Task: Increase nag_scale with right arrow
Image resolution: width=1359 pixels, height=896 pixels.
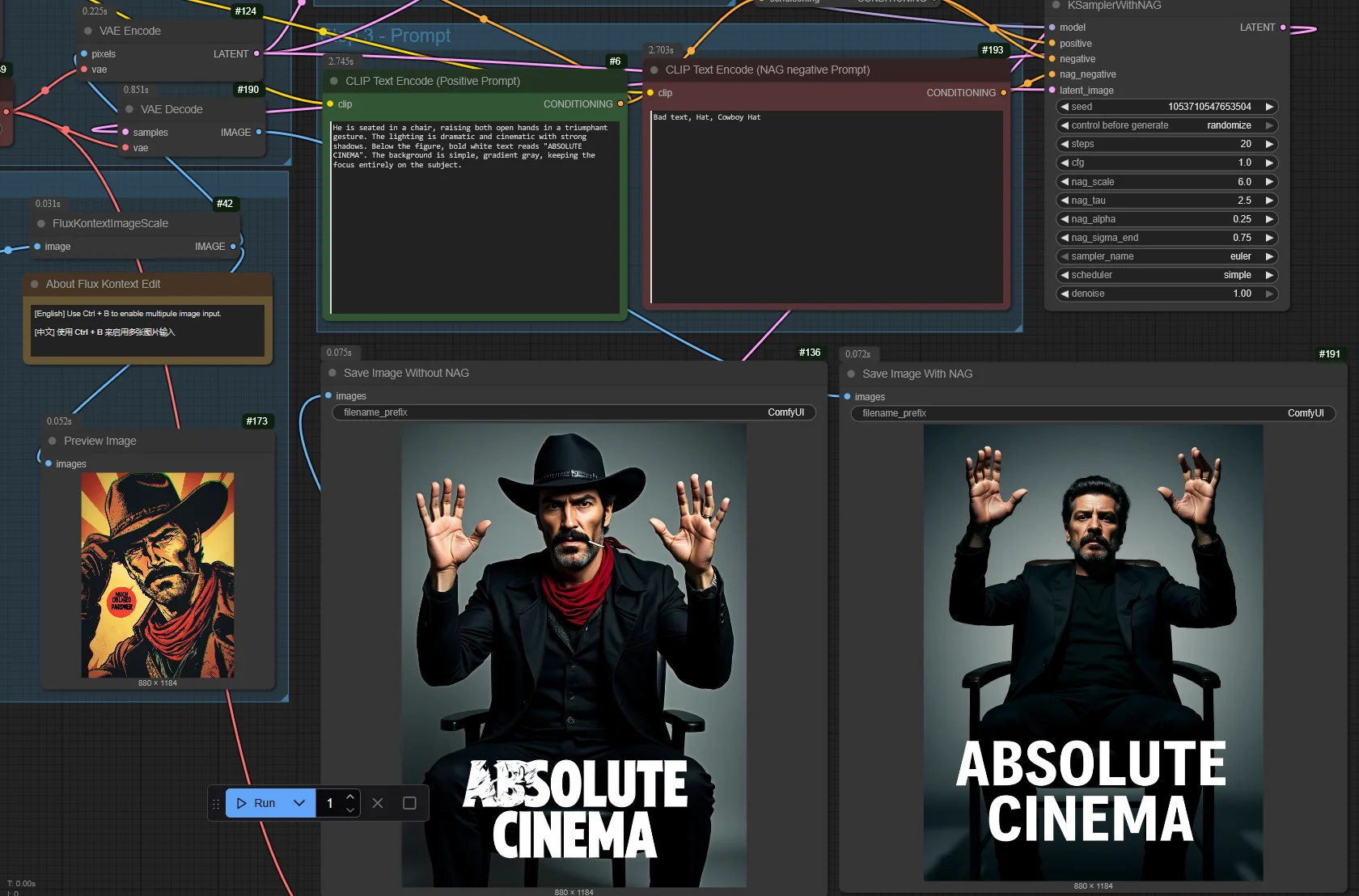Action: pyautogui.click(x=1269, y=182)
